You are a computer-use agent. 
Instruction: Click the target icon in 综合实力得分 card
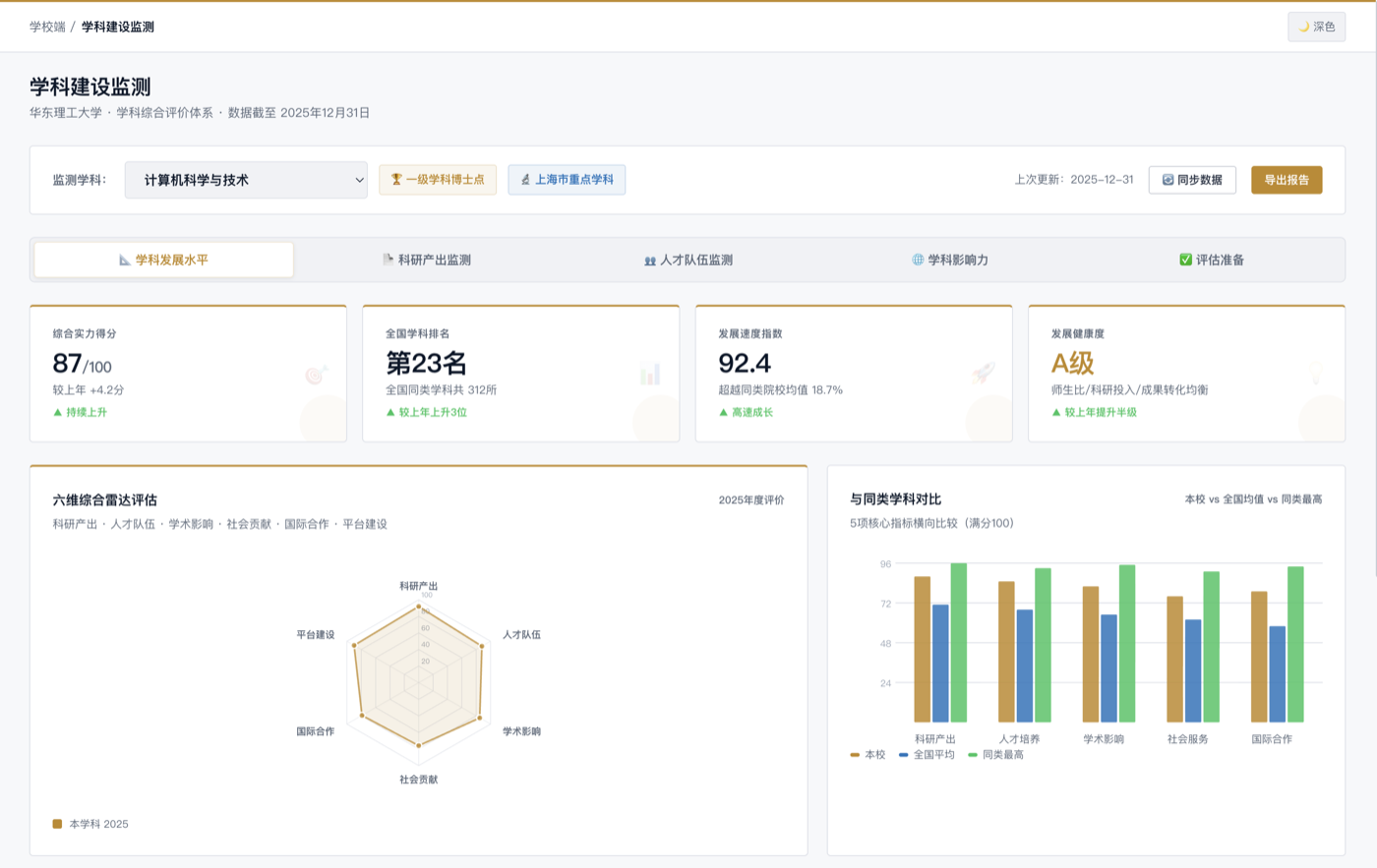point(316,375)
